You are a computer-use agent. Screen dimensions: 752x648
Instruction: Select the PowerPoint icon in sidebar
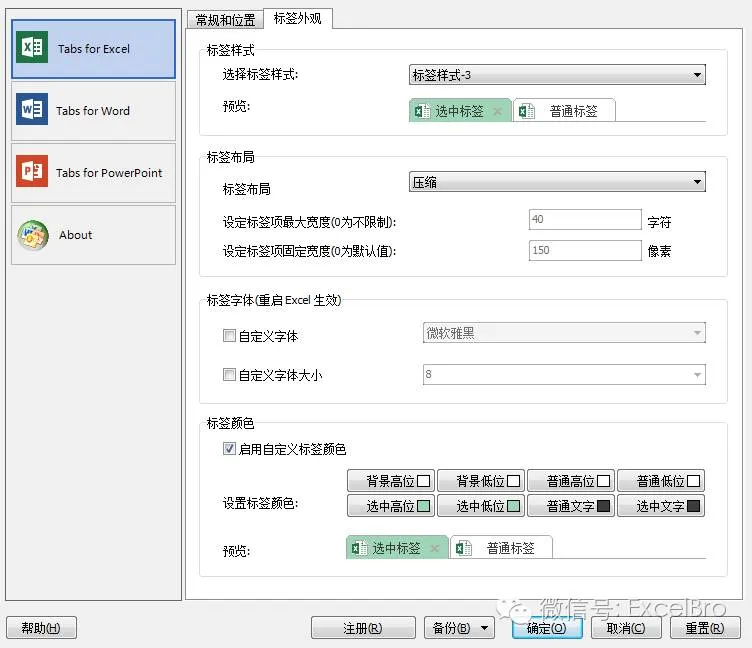[32, 171]
